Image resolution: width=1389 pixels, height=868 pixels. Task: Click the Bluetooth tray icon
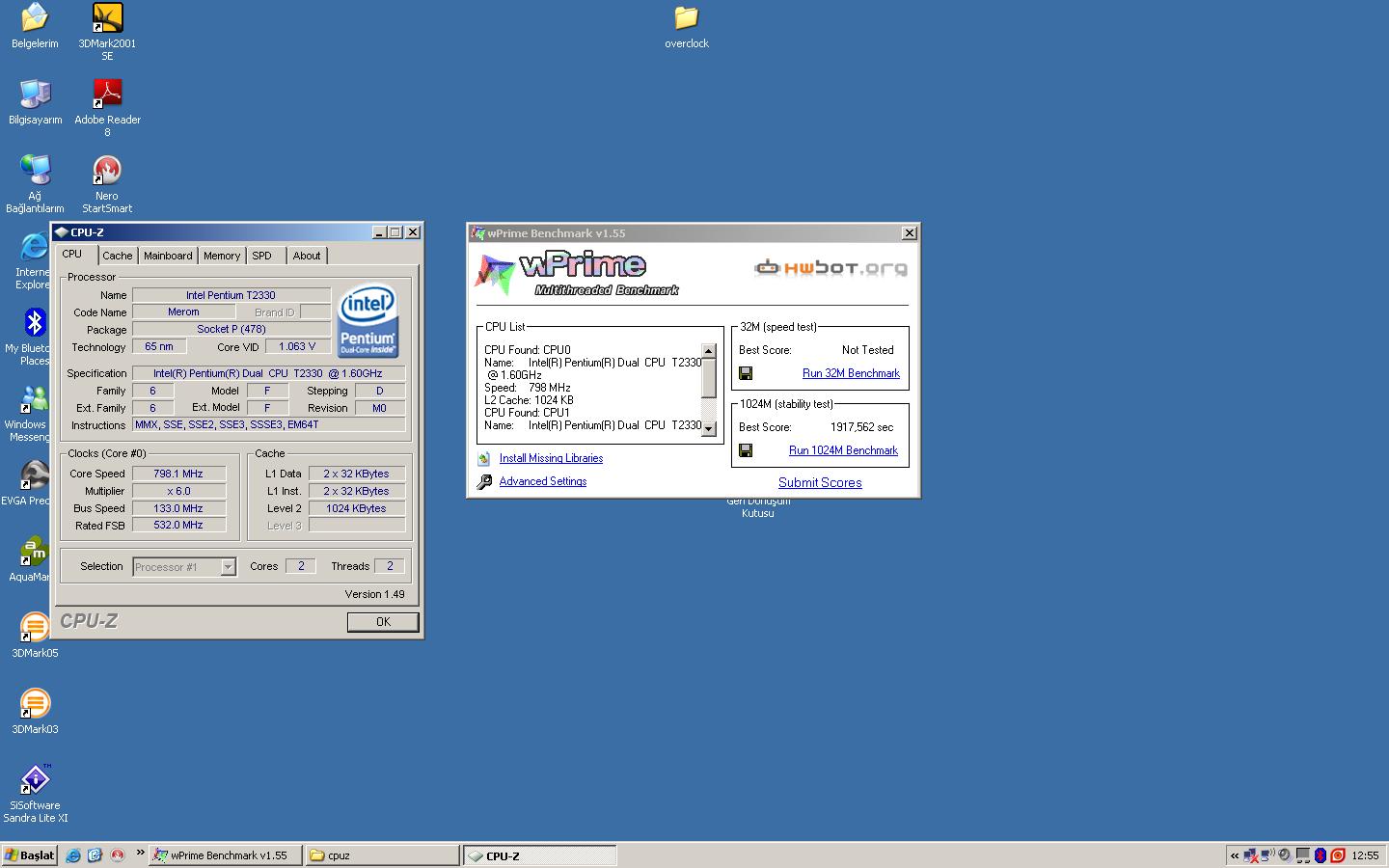tap(1321, 855)
